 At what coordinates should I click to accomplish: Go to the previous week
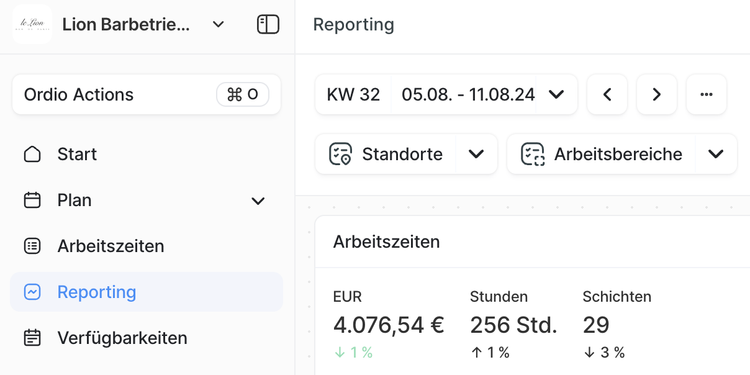coord(607,94)
